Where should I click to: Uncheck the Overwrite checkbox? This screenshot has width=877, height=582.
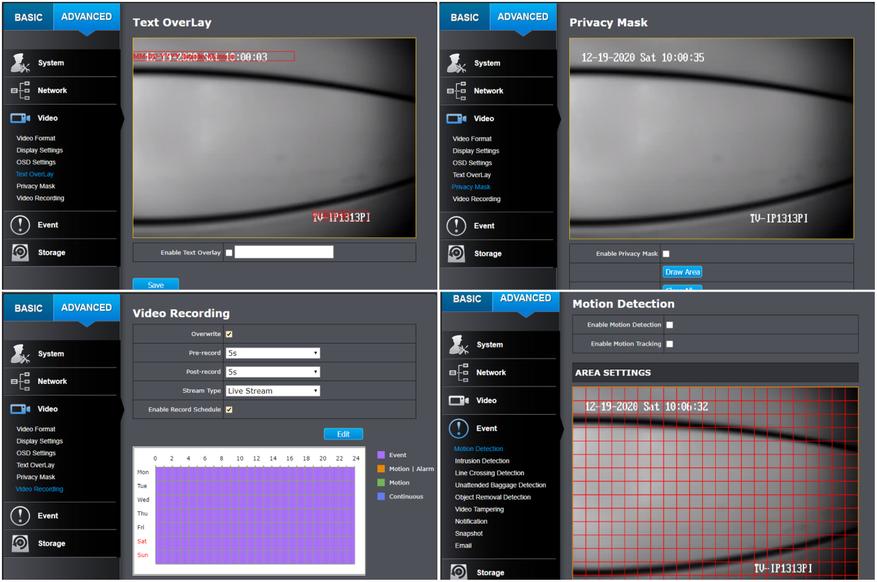click(x=229, y=334)
